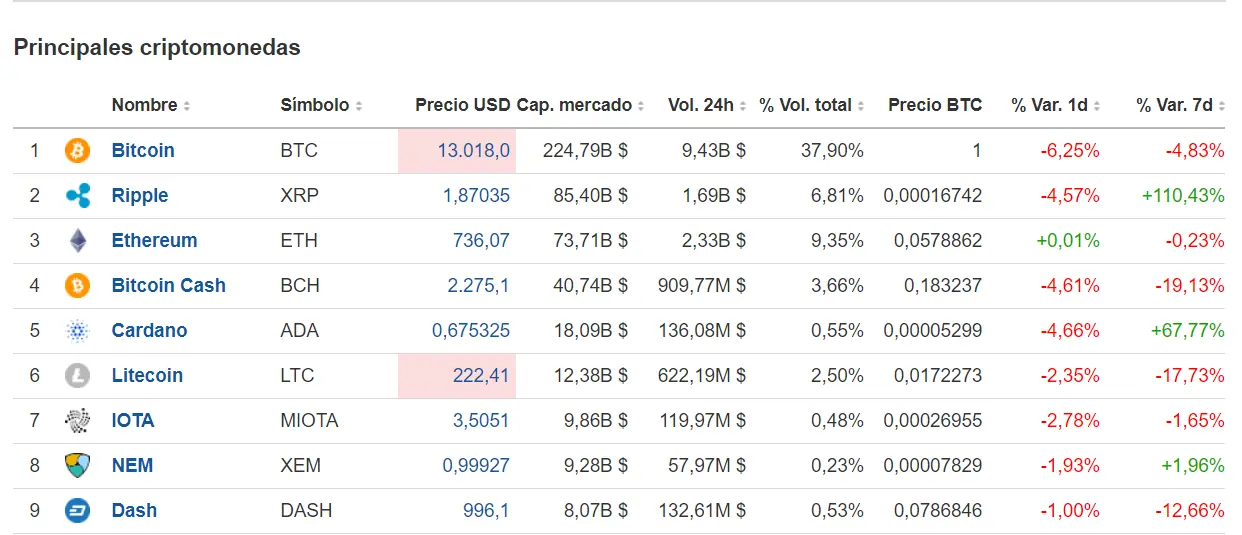Open the Ripple link
1242x535 pixels.
[140, 196]
